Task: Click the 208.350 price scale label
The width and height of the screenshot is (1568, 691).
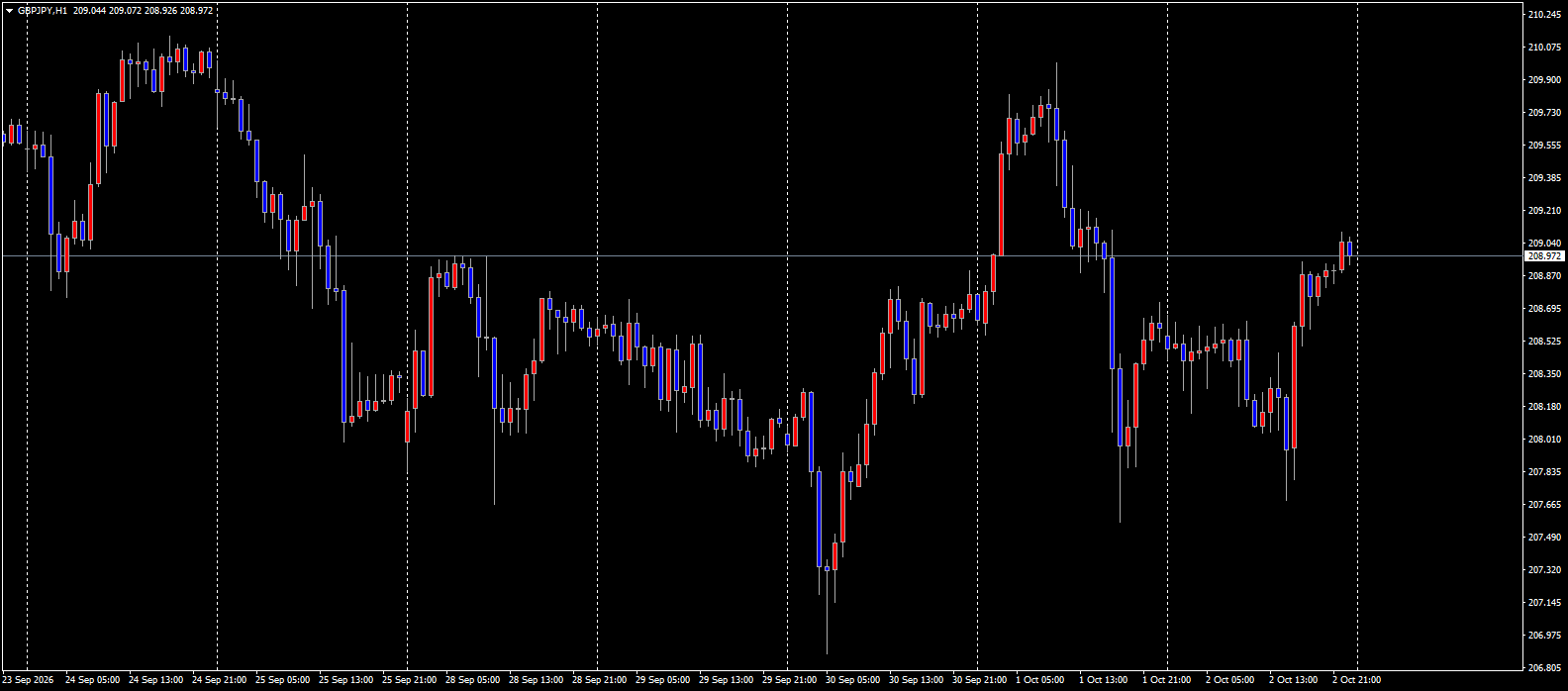Action: tap(1544, 374)
